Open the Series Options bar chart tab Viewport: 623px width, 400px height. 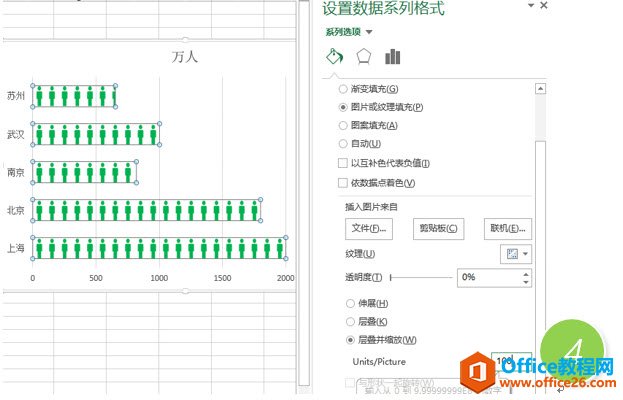[x=393, y=56]
